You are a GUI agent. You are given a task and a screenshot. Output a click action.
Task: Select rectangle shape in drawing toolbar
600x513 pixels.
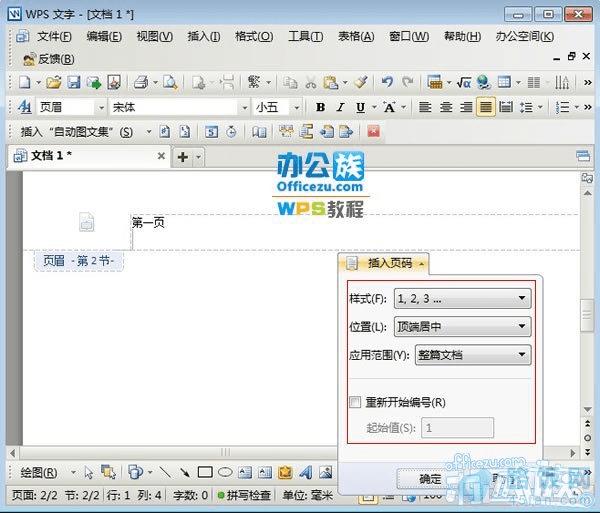pyautogui.click(x=205, y=472)
